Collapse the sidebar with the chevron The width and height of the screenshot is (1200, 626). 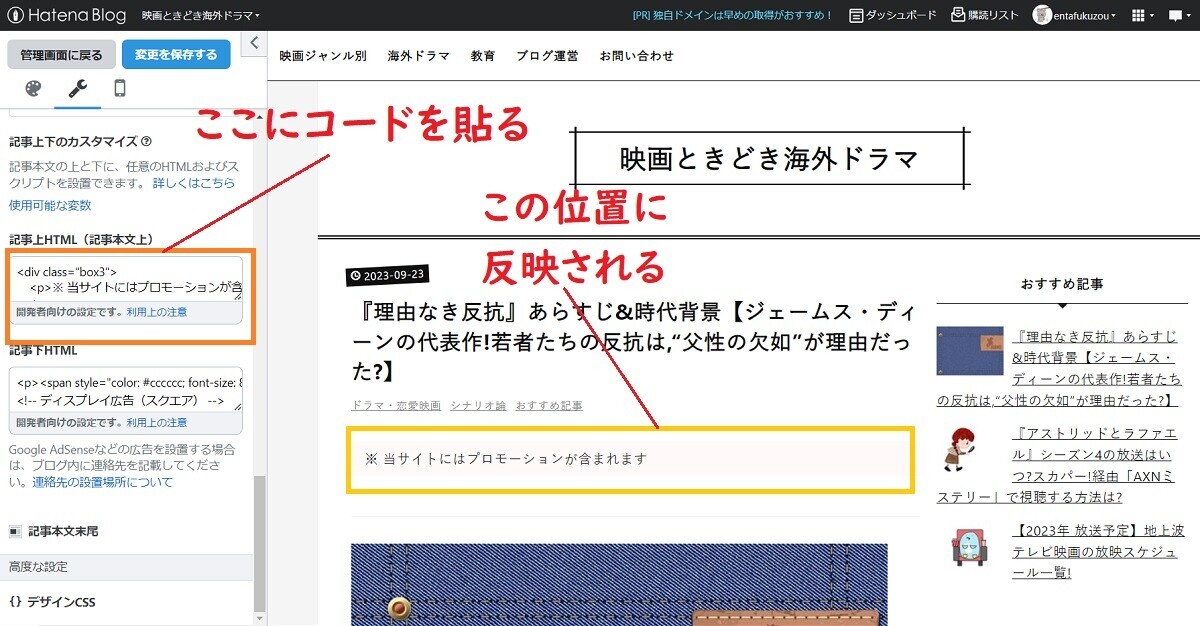pyautogui.click(x=253, y=43)
